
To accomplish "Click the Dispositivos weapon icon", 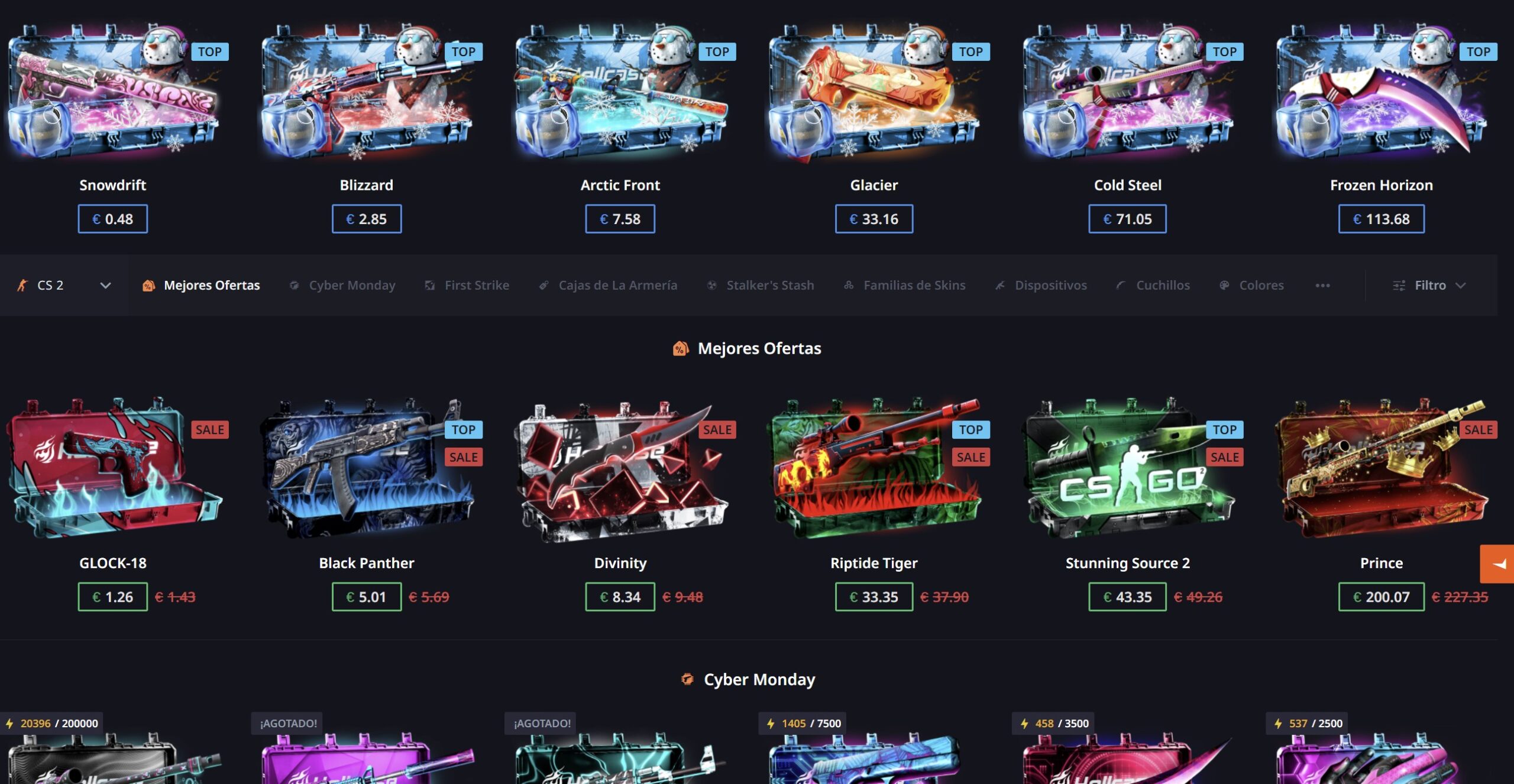I will [x=1000, y=286].
